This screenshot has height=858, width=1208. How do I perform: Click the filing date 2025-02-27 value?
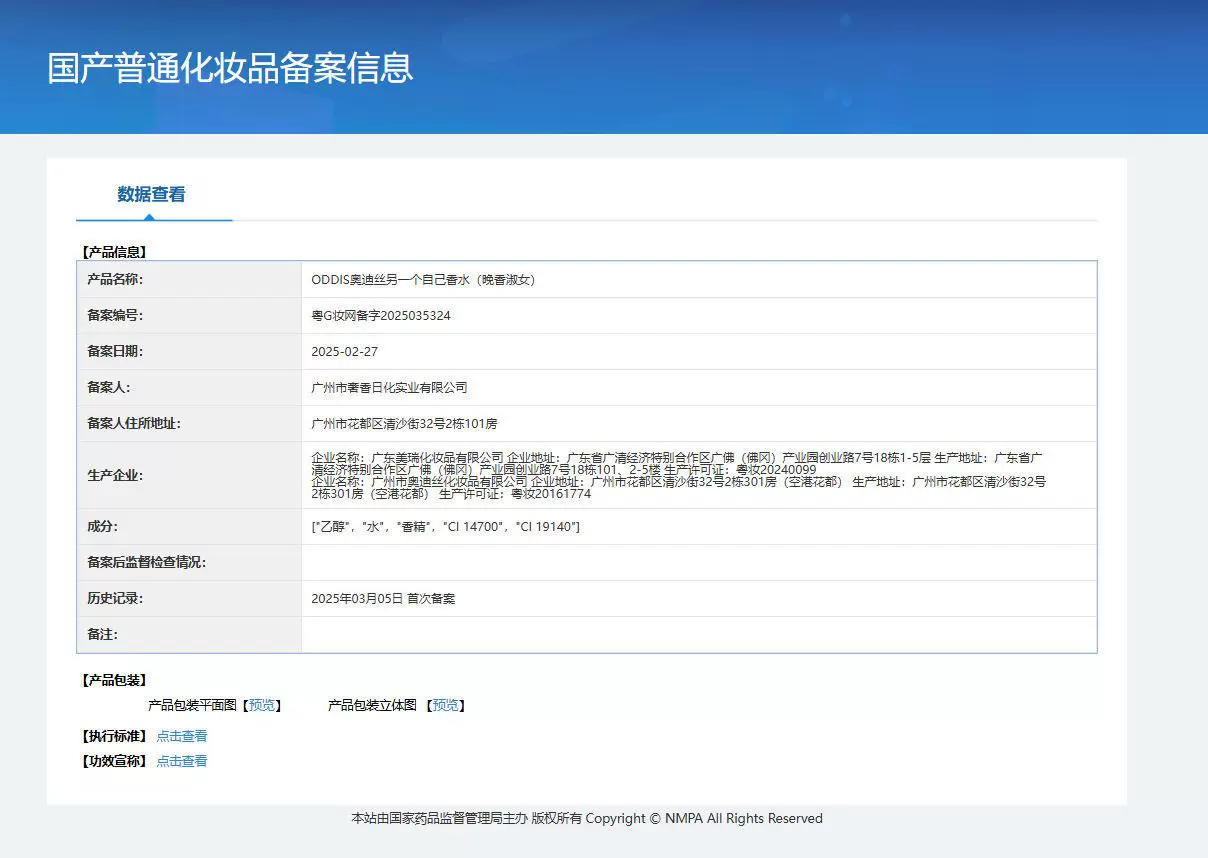coord(345,352)
